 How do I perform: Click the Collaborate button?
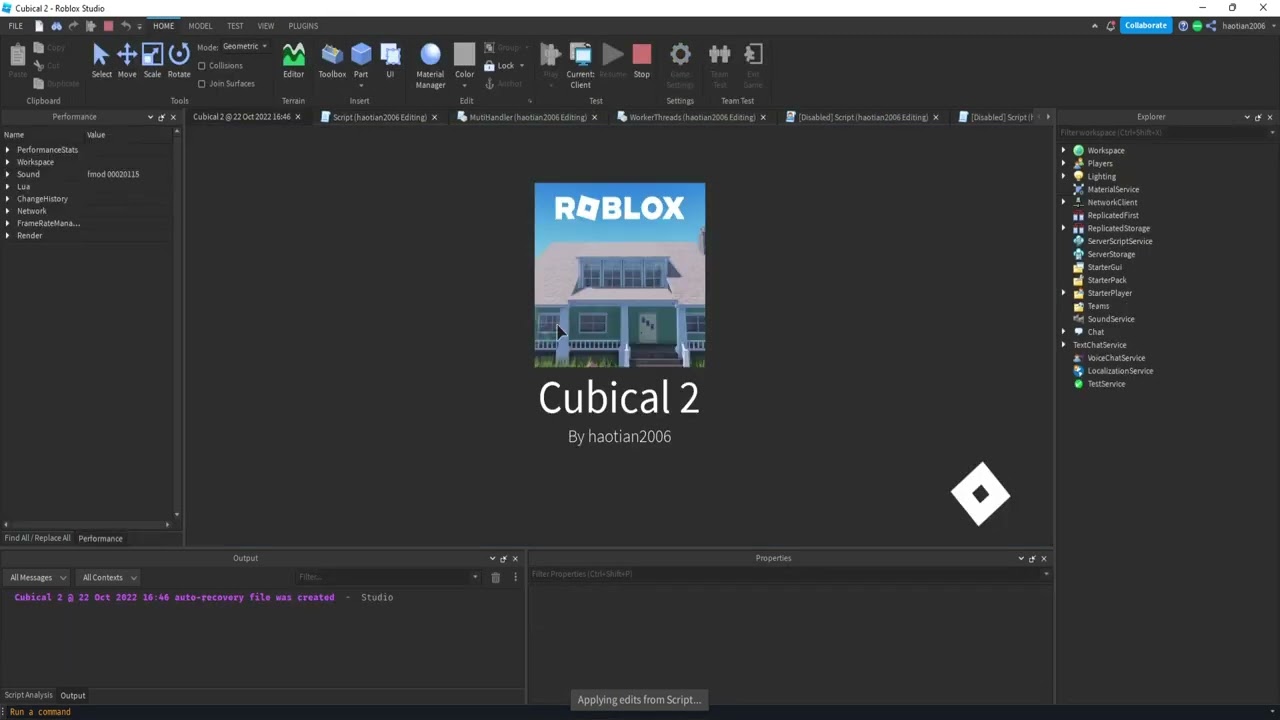(x=1146, y=26)
